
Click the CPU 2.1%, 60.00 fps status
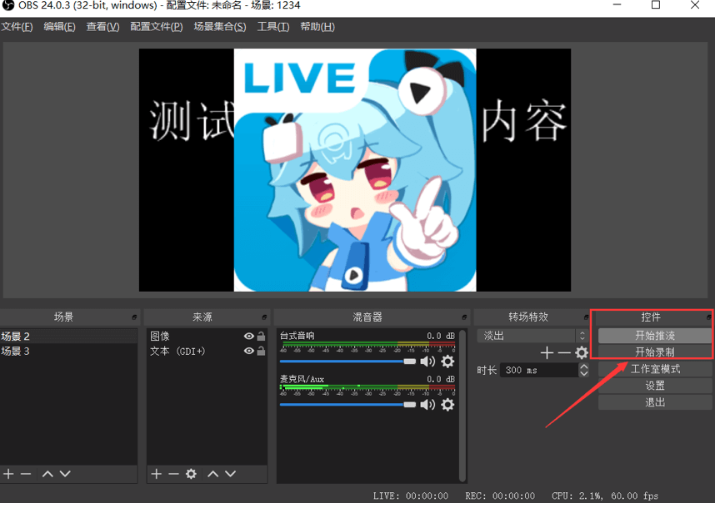point(605,496)
